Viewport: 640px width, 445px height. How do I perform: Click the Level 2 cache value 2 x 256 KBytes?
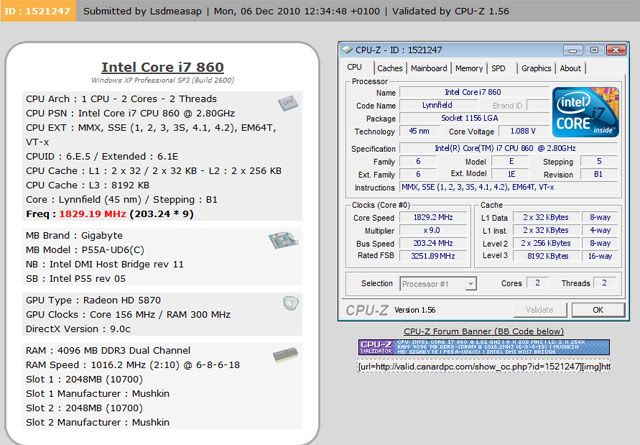pos(547,243)
